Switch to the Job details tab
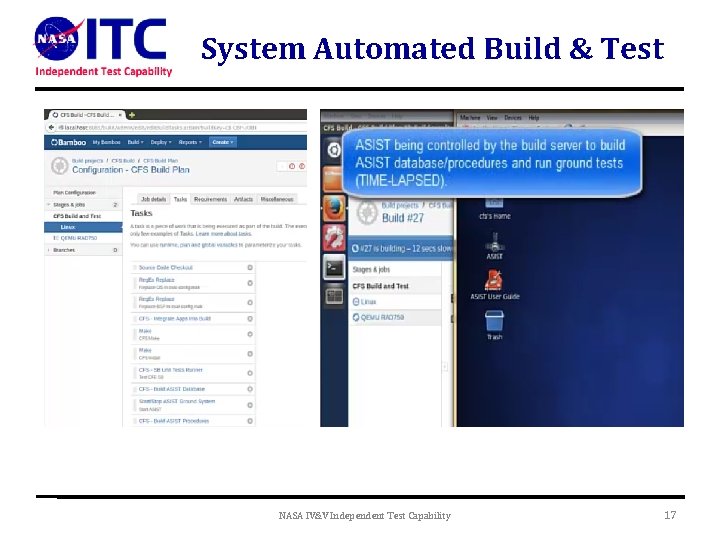Screen dimensions: 720x540 click(153, 199)
